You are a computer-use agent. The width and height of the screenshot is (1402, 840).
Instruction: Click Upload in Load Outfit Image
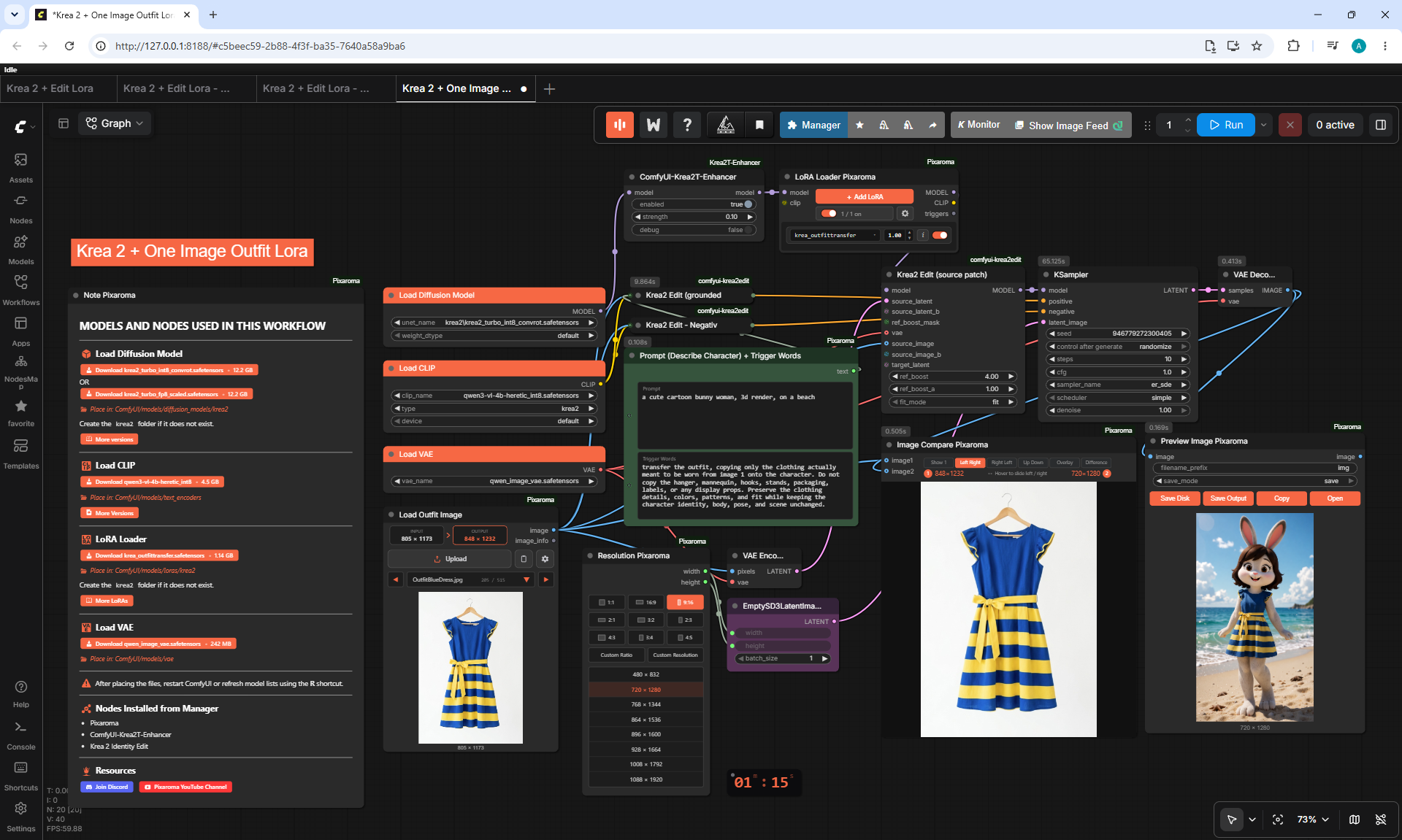[450, 559]
